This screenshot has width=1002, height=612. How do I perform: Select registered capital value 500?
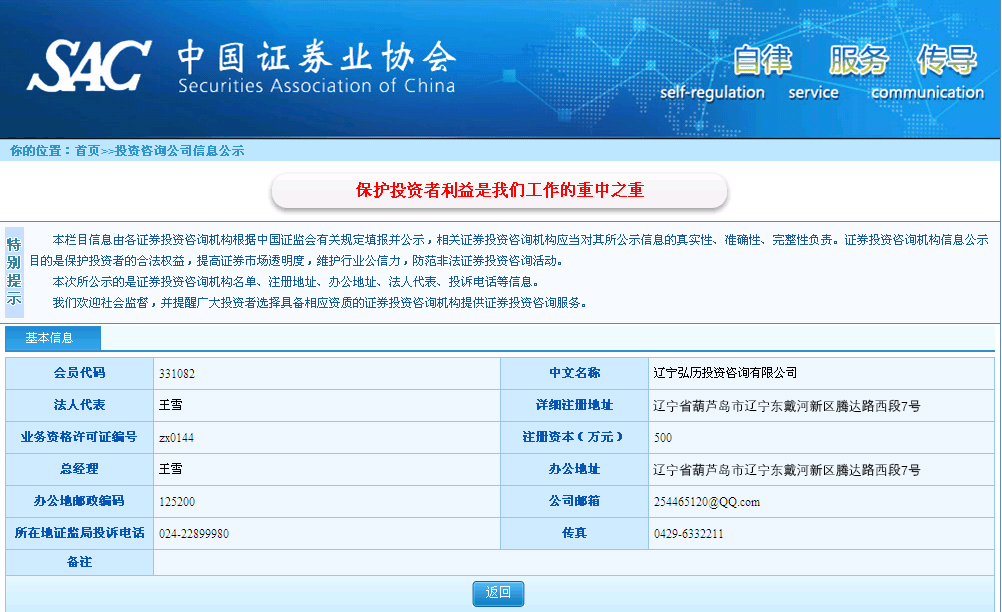tap(663, 438)
